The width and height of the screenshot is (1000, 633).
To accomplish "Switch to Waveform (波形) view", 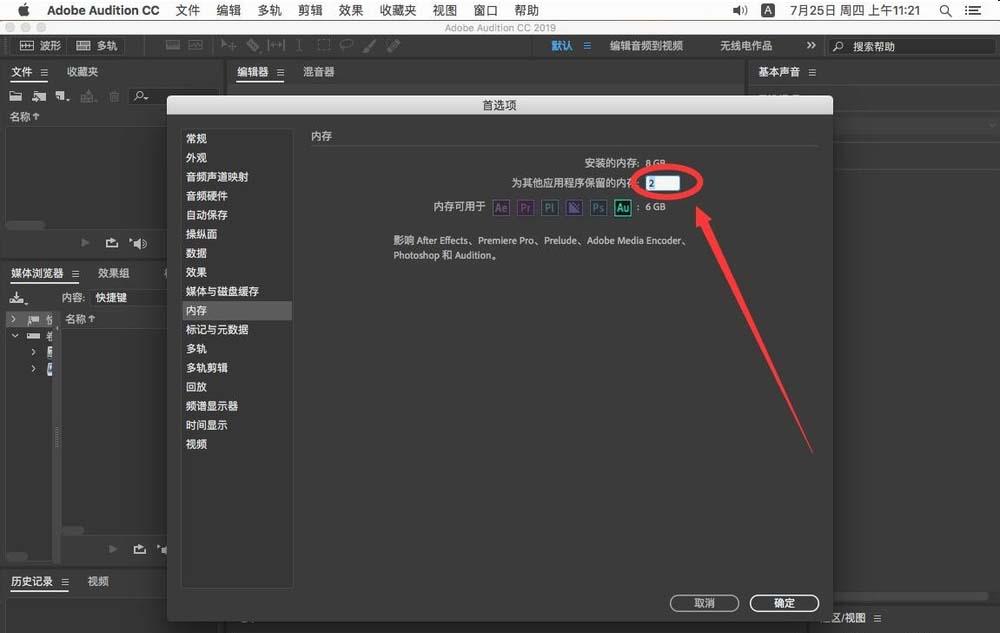I will click(x=40, y=46).
